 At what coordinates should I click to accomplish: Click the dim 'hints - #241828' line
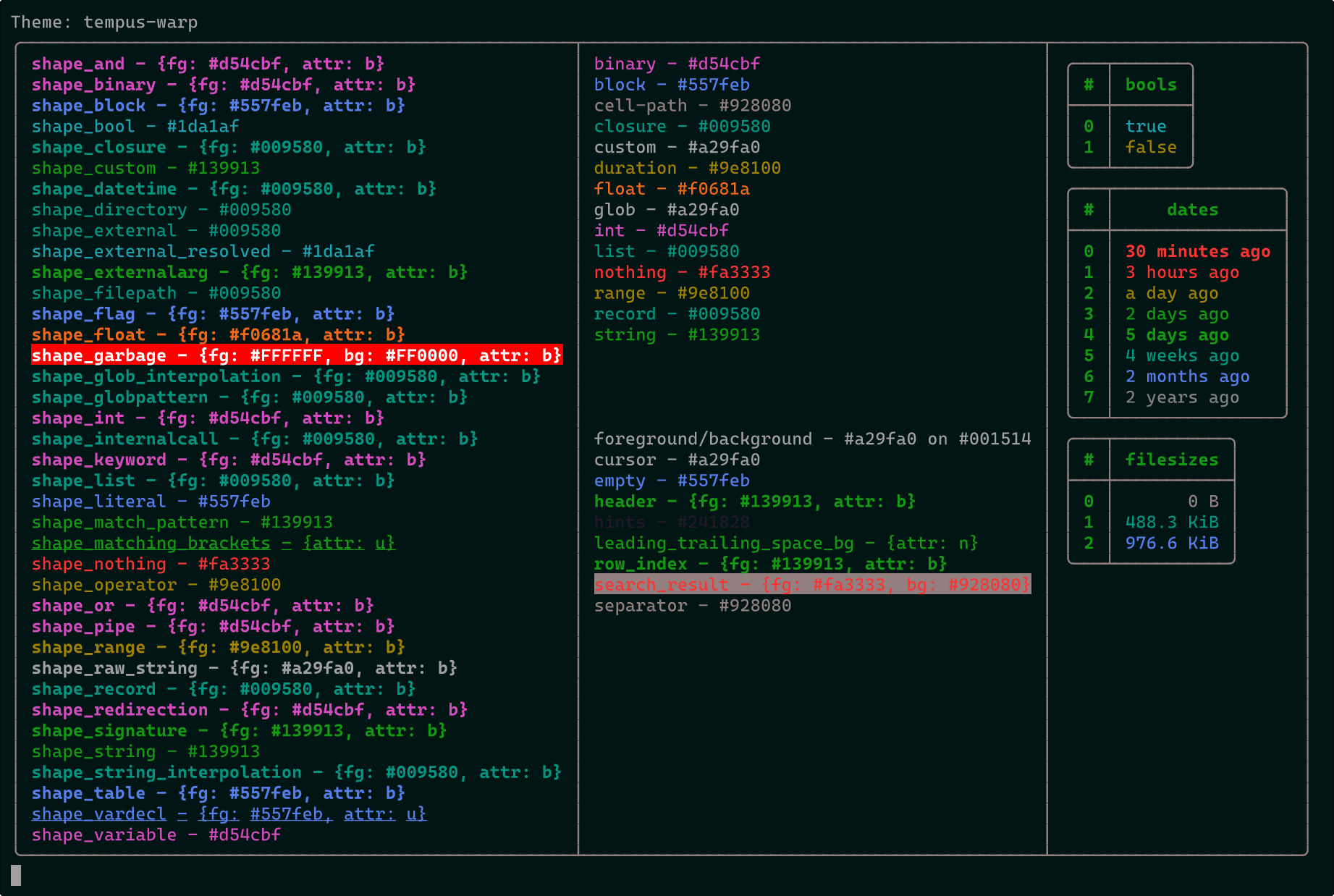(672, 523)
